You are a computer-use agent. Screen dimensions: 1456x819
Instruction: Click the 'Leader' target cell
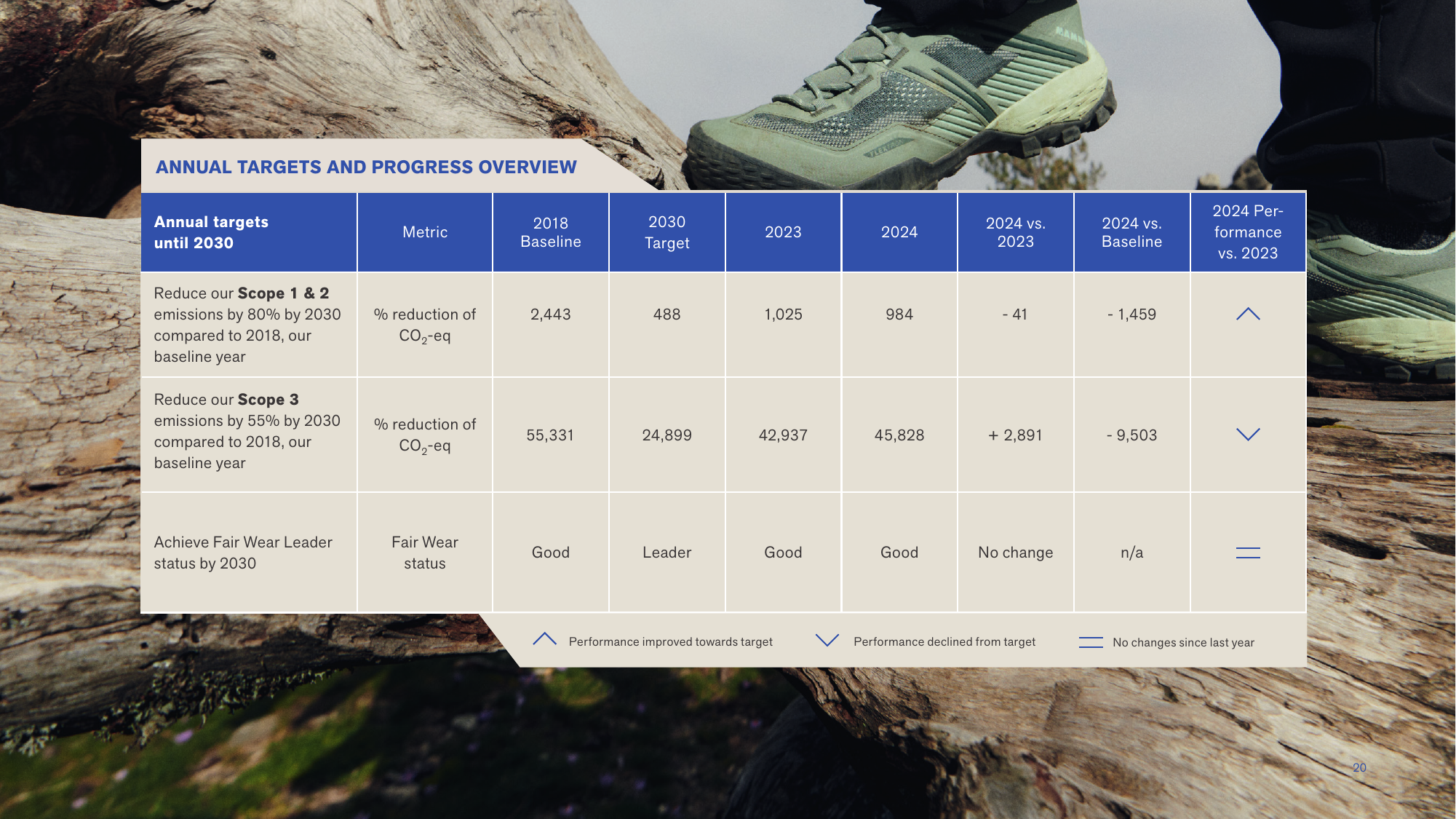[667, 553]
